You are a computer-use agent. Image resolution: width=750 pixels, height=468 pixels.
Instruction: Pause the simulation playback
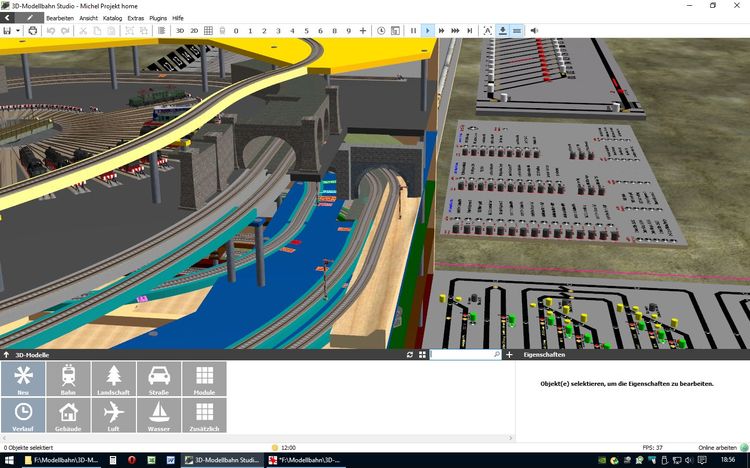pos(413,31)
